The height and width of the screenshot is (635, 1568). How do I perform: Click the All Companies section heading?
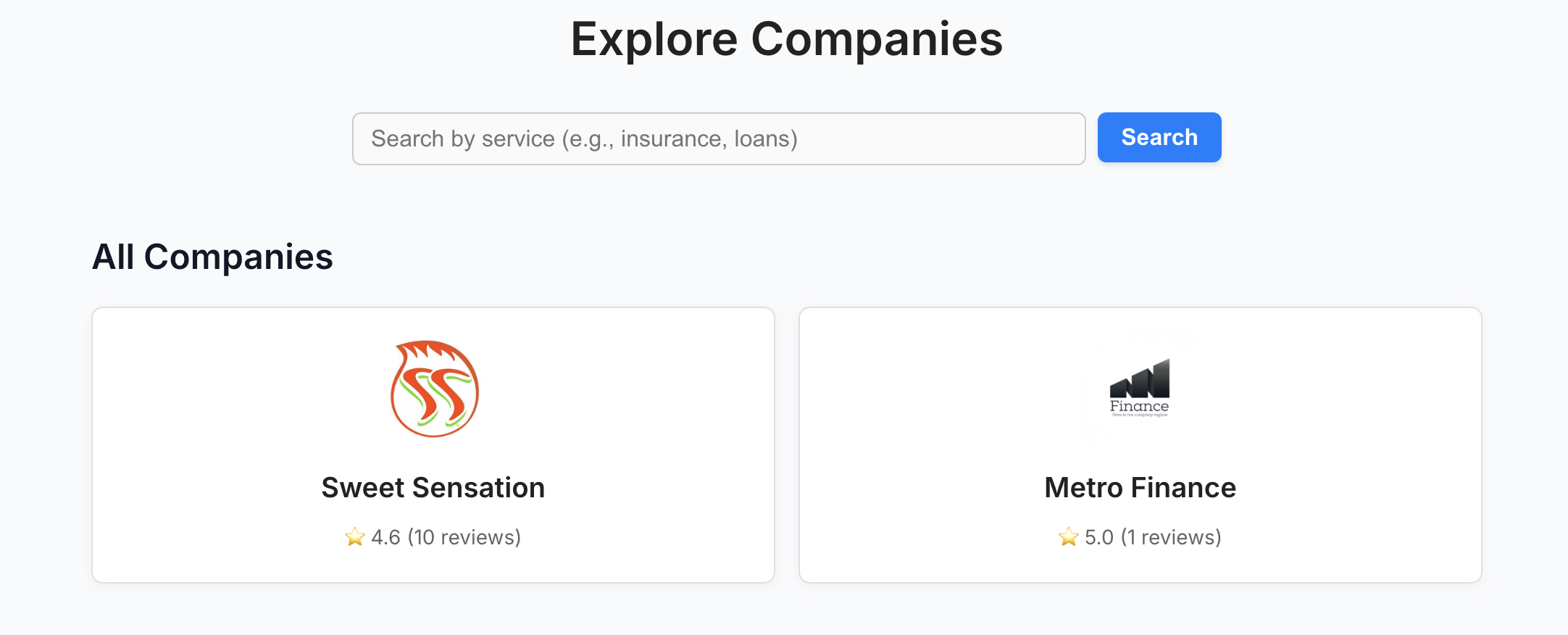(x=212, y=257)
